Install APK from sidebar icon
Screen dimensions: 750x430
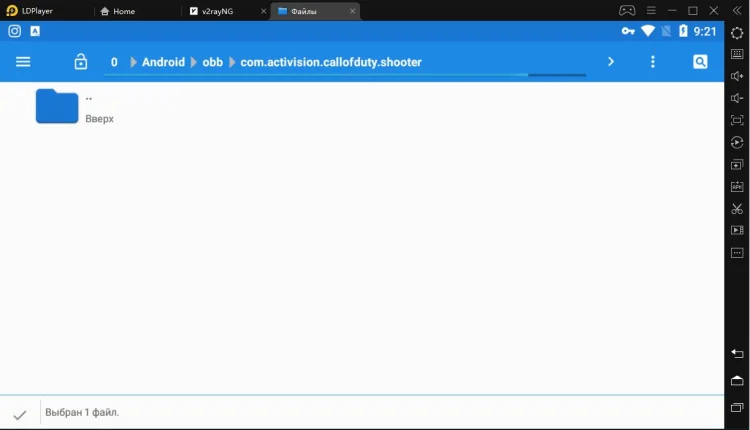click(737, 187)
